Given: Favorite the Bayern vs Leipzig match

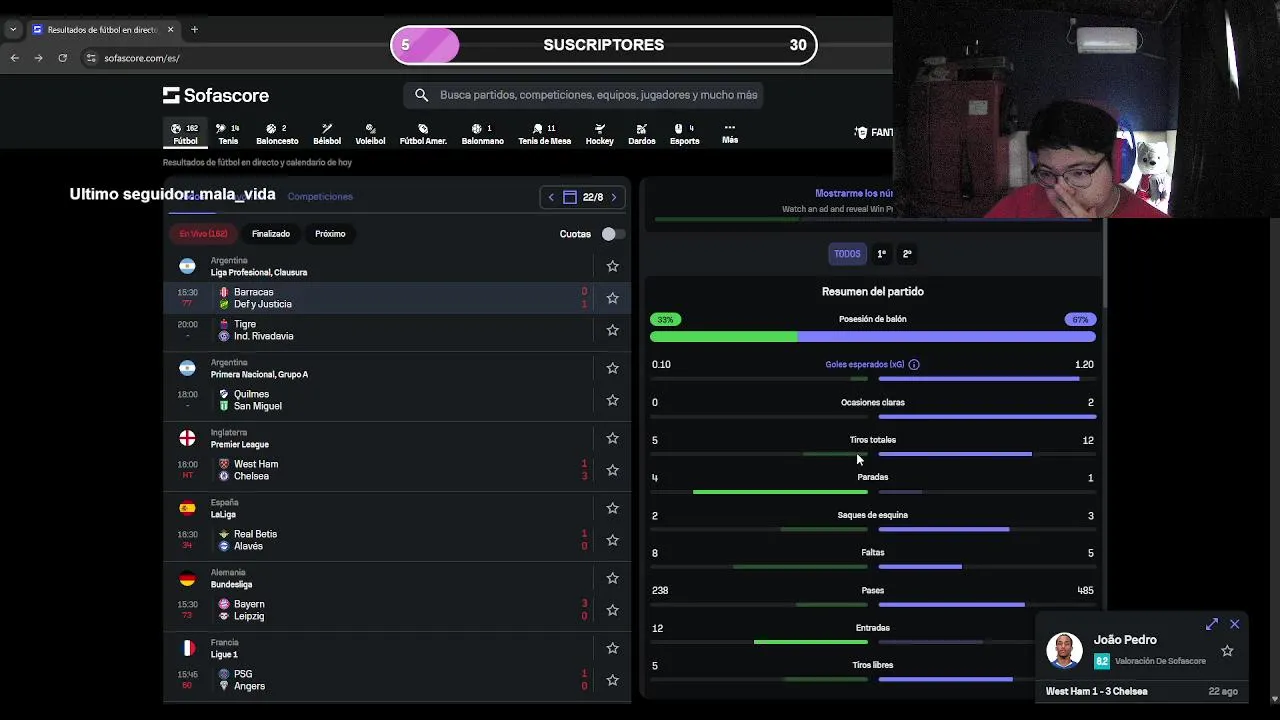Looking at the screenshot, I should [613, 610].
